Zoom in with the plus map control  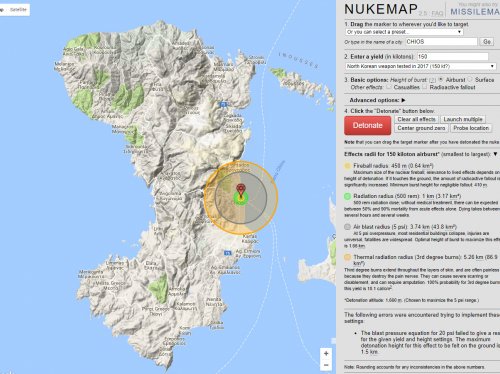[326, 353]
